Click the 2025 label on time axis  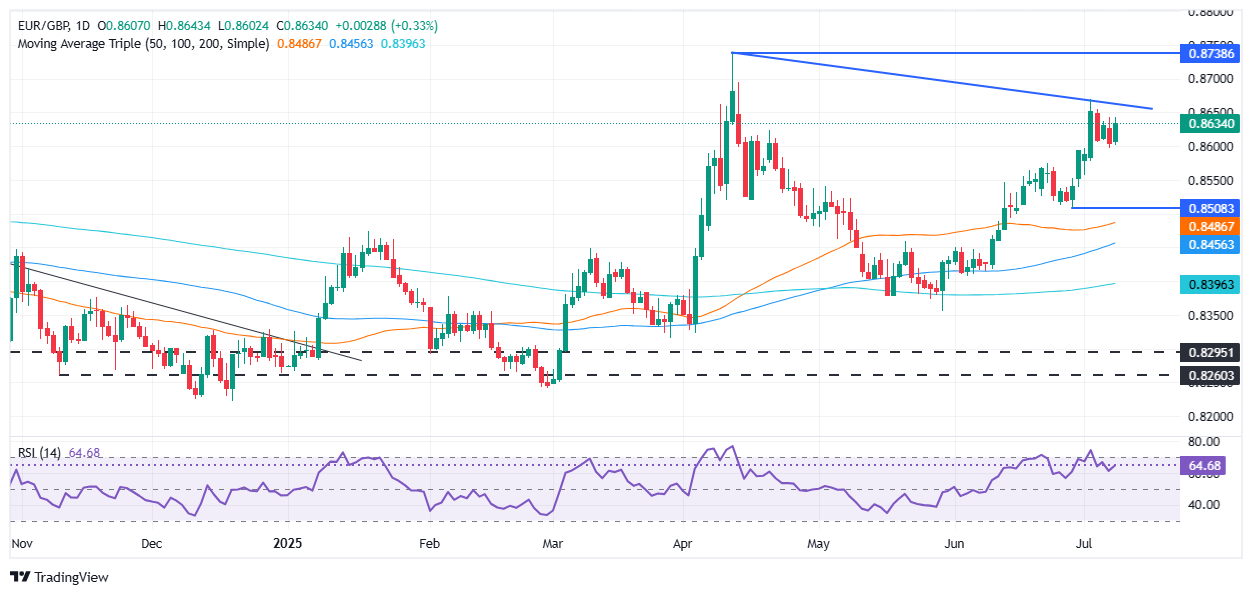288,543
